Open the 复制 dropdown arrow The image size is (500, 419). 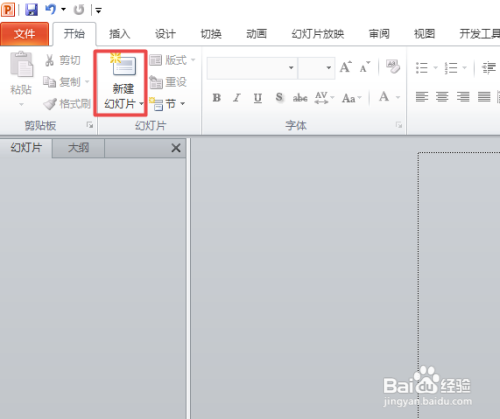(x=87, y=82)
